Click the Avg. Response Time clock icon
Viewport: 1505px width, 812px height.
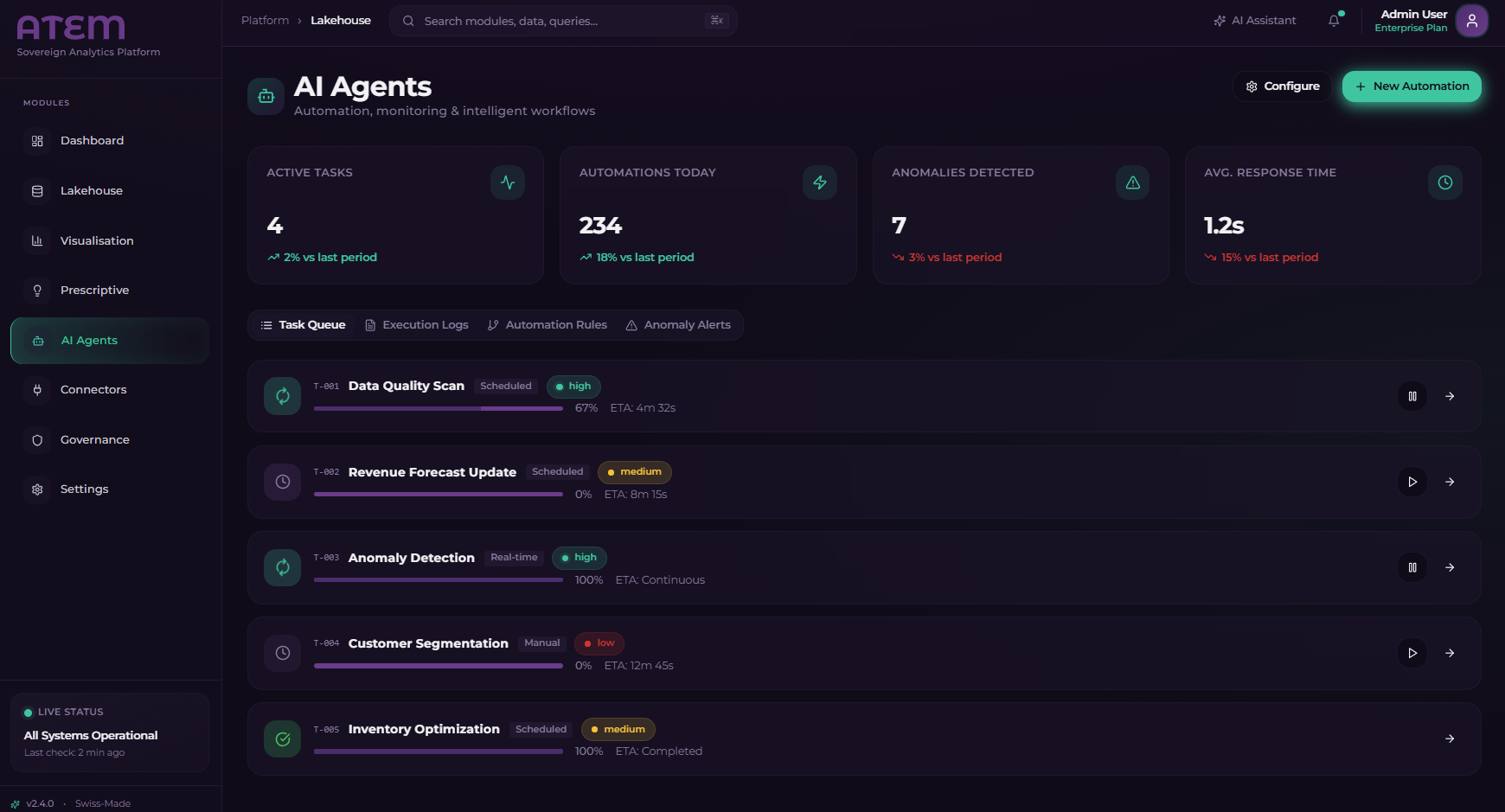pyautogui.click(x=1444, y=182)
